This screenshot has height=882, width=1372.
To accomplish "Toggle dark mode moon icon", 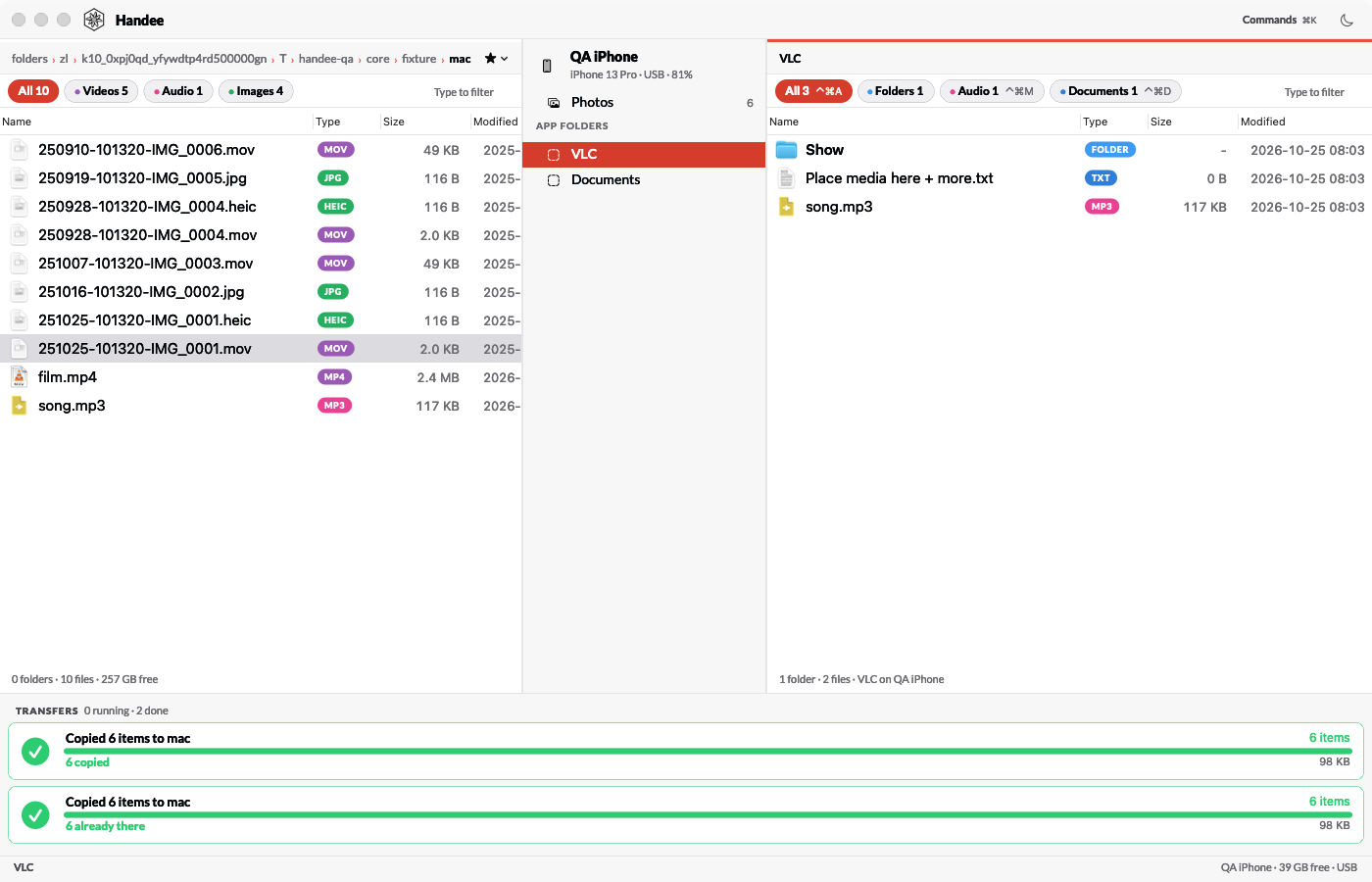I will pos(1347,20).
